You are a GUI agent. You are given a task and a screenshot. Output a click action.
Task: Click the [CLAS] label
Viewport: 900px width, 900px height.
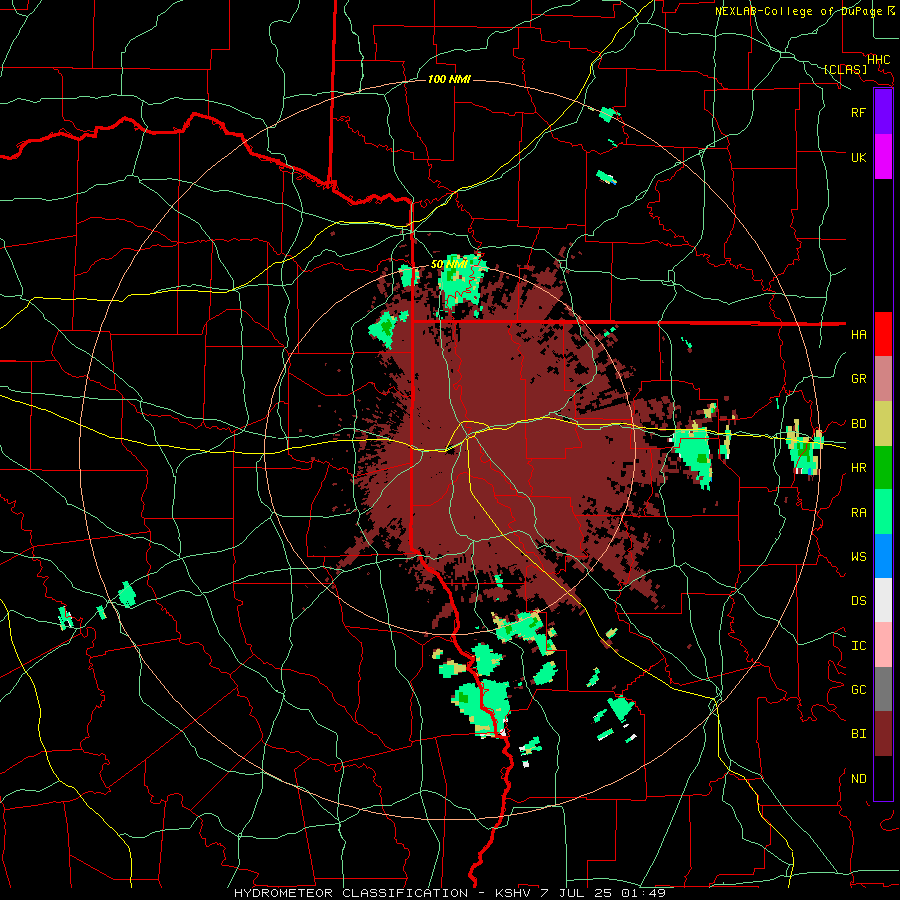coord(845,69)
